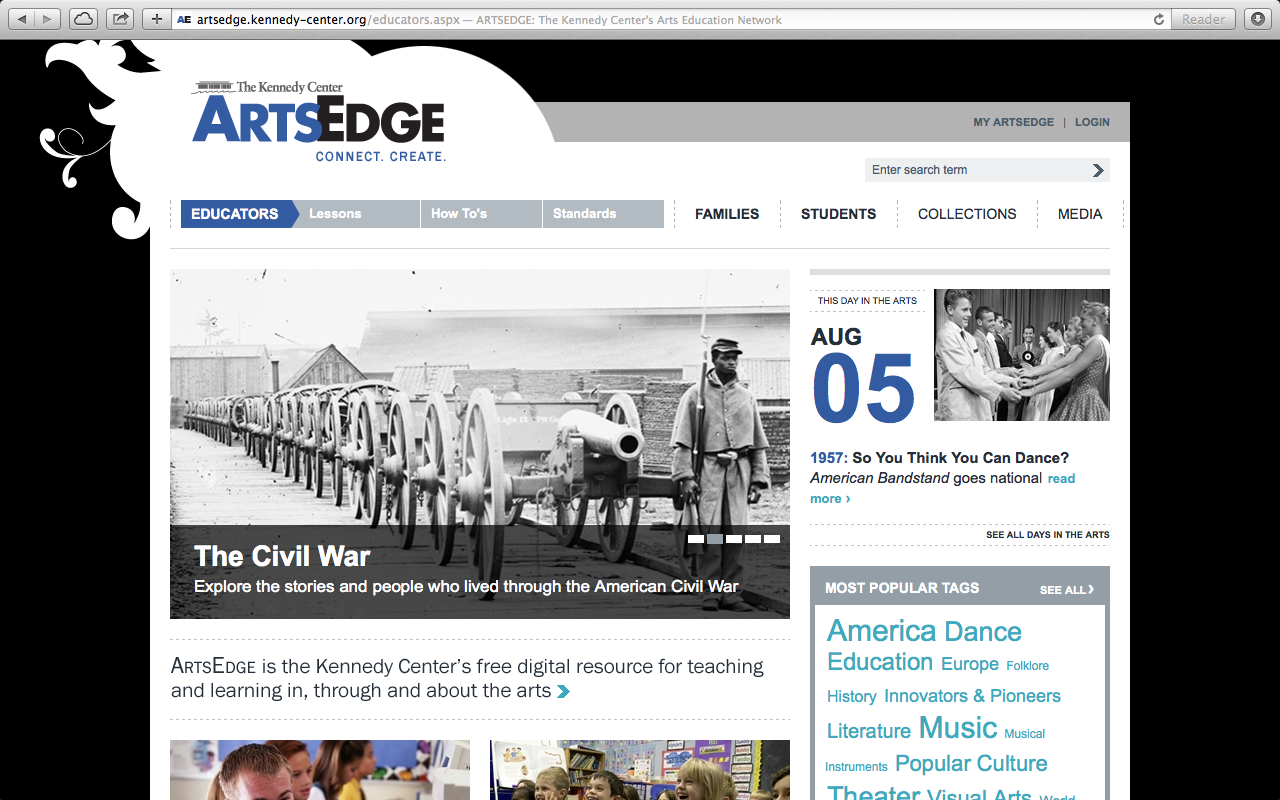Select the Dance tag
1280x800 pixels.
pyautogui.click(x=983, y=631)
